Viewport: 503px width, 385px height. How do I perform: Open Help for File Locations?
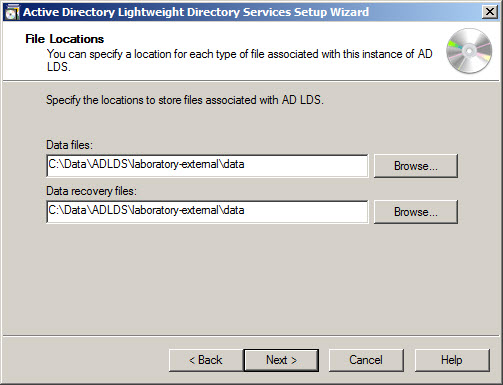tap(452, 360)
